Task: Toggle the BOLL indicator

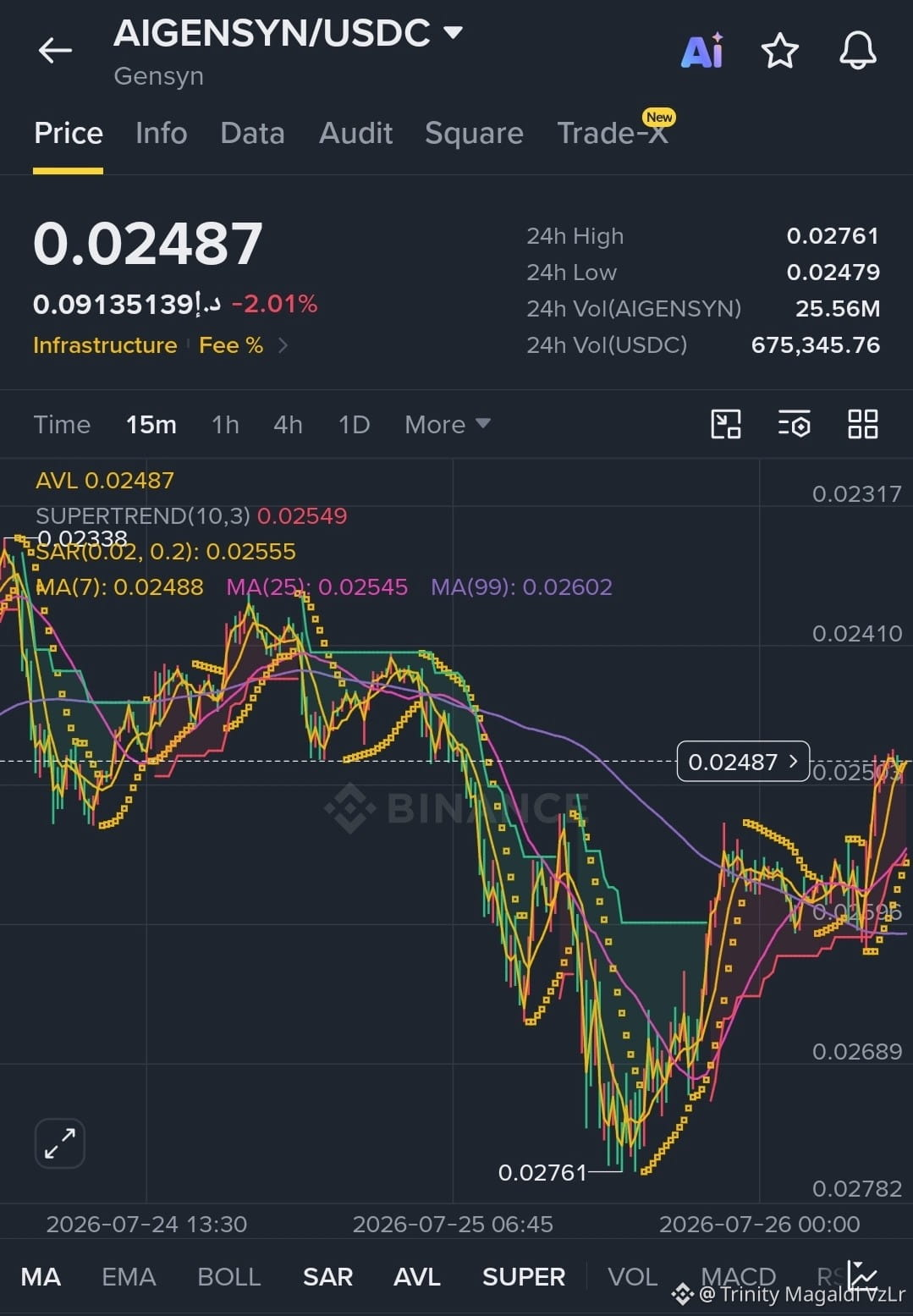Action: pyautogui.click(x=228, y=1276)
